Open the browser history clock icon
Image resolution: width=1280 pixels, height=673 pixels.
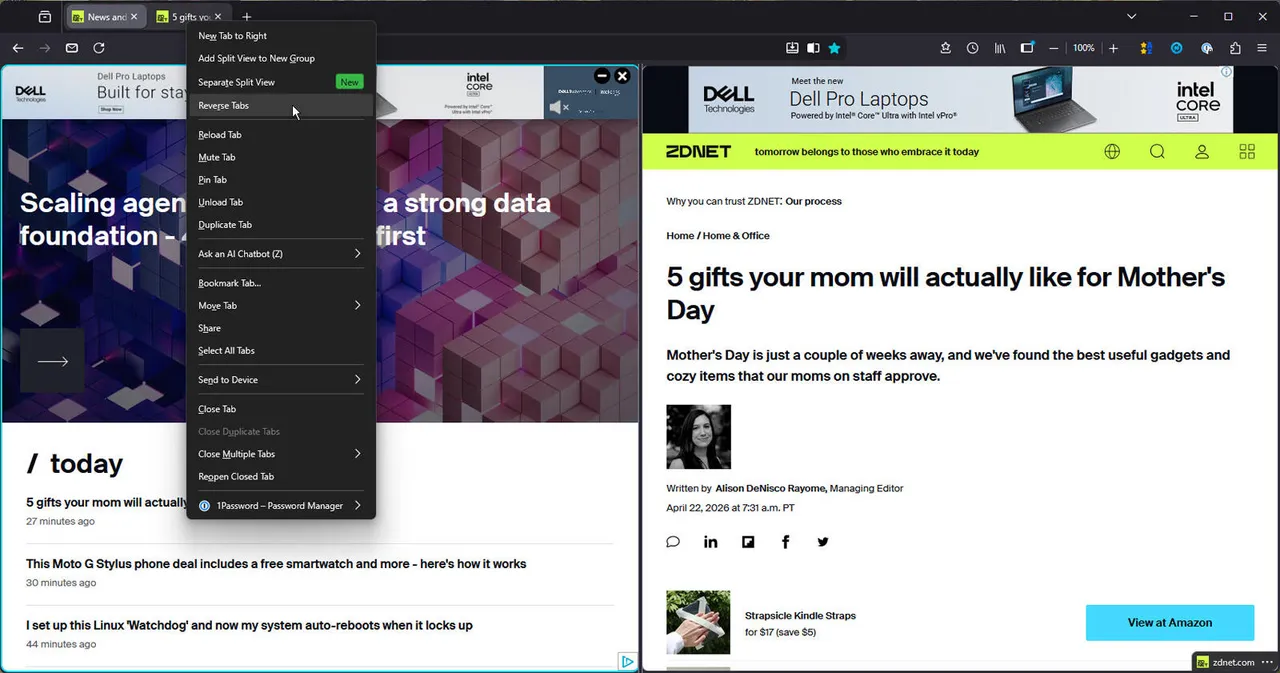972,48
